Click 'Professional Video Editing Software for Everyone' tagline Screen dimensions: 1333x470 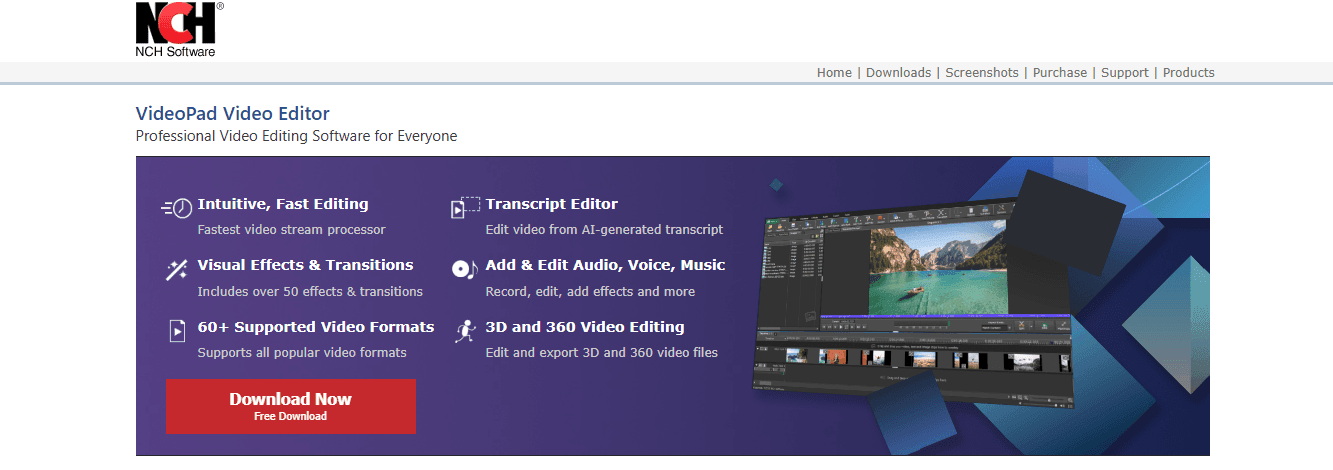pyautogui.click(x=297, y=136)
